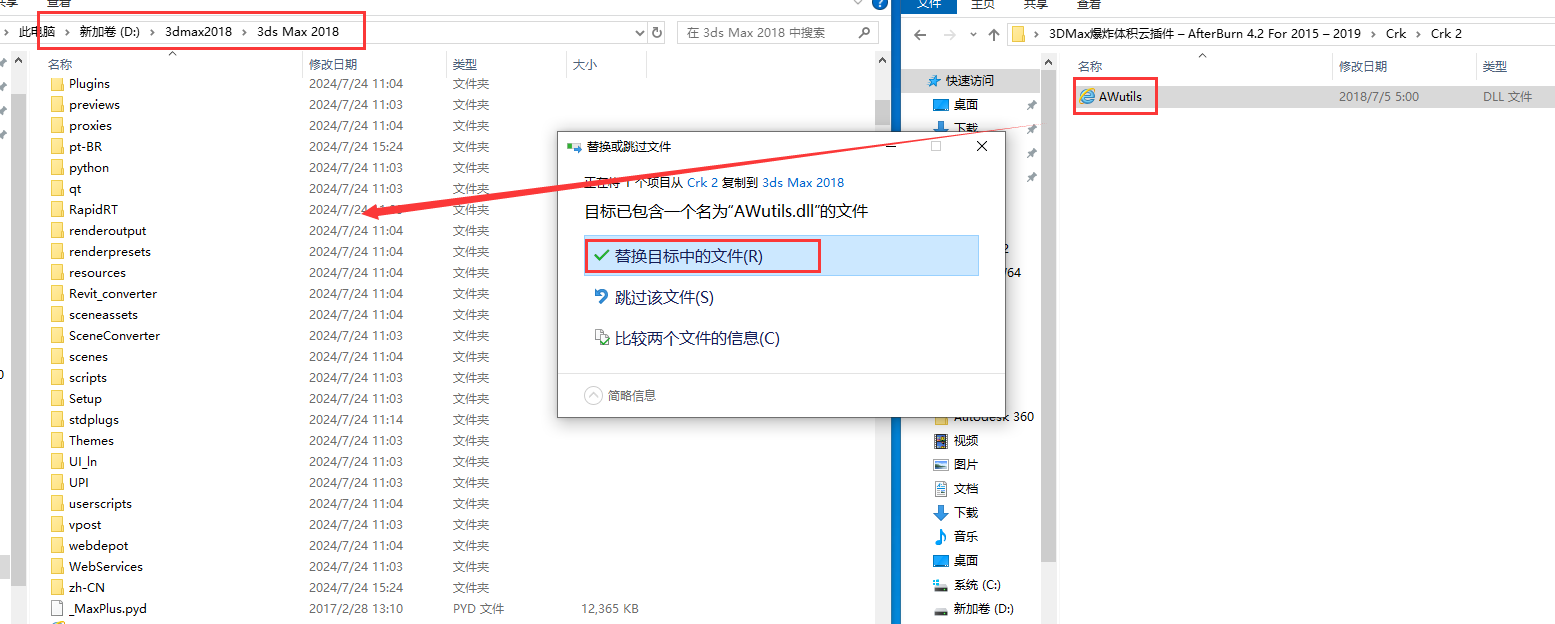Sort by 大小 column in 3ds Max 2018 window
The image size is (1555, 624).
(x=584, y=65)
